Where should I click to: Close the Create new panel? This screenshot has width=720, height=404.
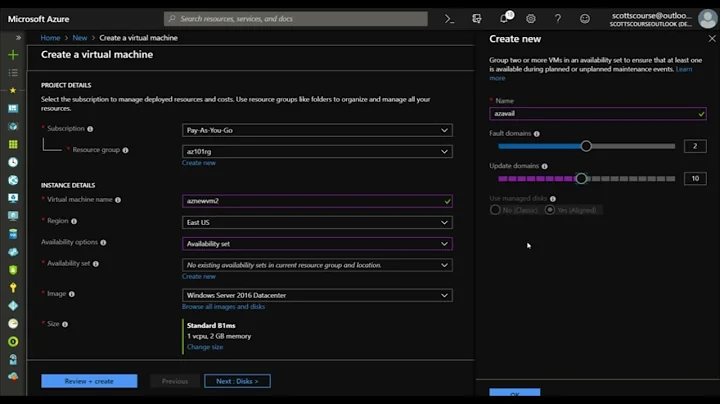[712, 39]
